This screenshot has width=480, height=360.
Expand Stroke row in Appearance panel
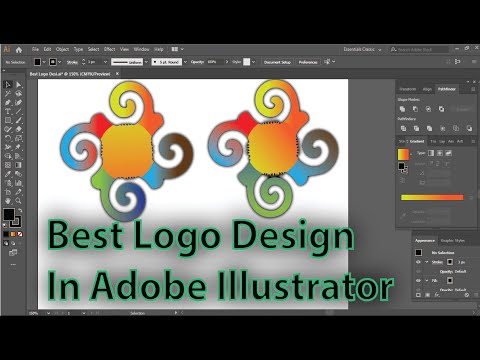(x=426, y=262)
